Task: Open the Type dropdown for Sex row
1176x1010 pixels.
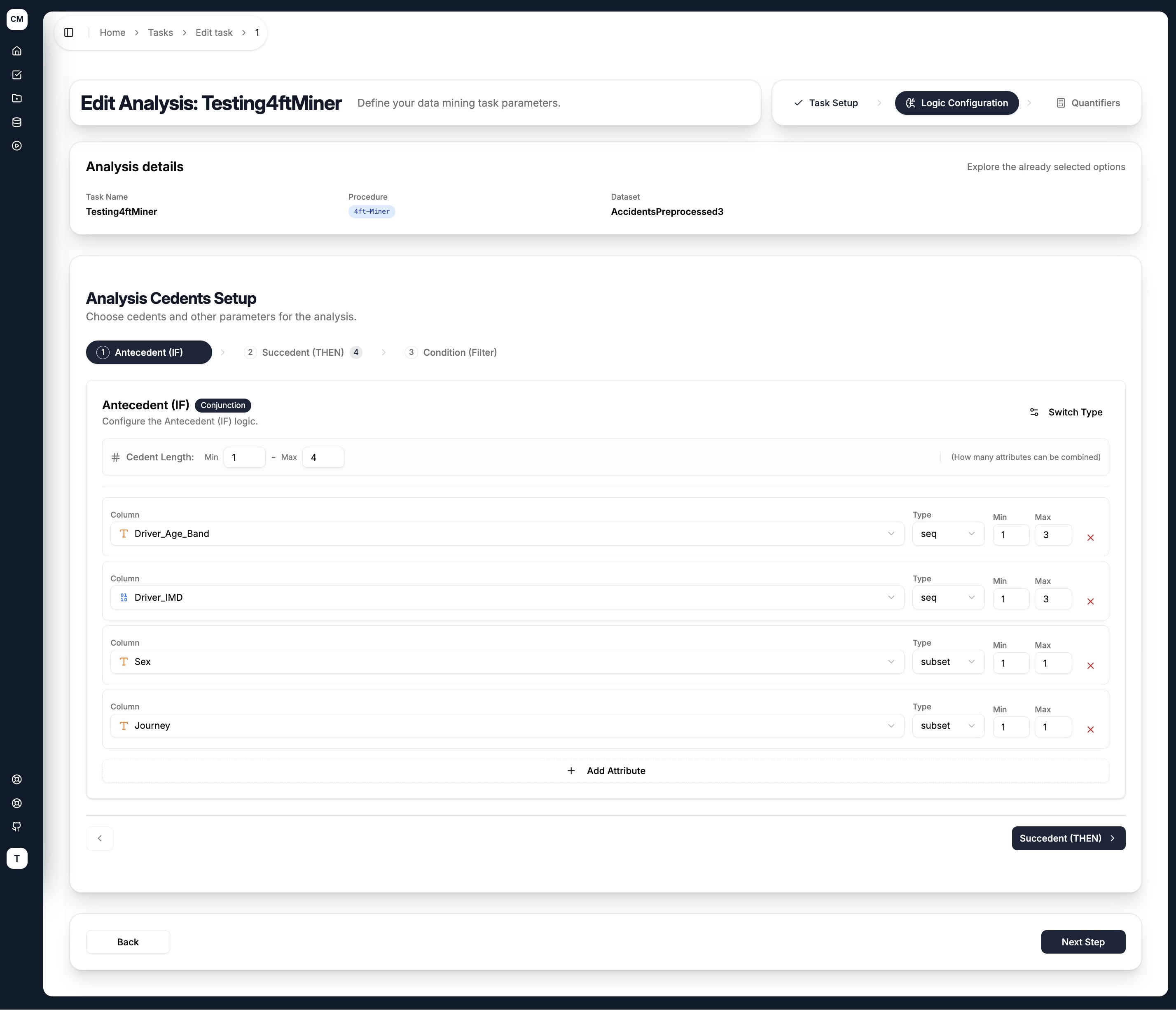Action: click(948, 662)
